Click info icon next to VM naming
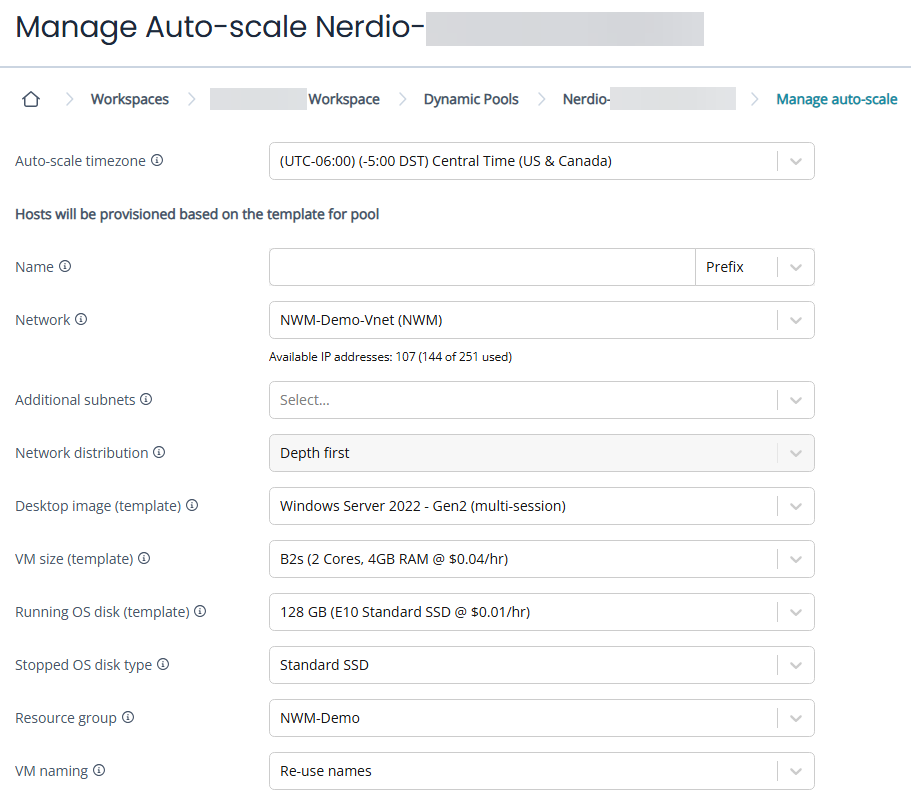Image resolution: width=911 pixels, height=800 pixels. pyautogui.click(x=99, y=770)
